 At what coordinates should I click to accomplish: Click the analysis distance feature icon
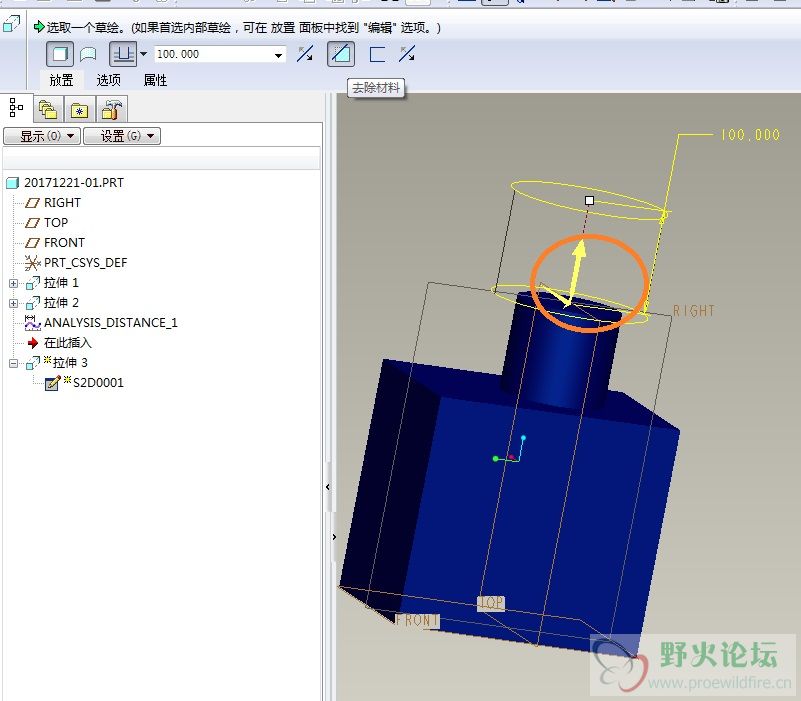click(33, 322)
